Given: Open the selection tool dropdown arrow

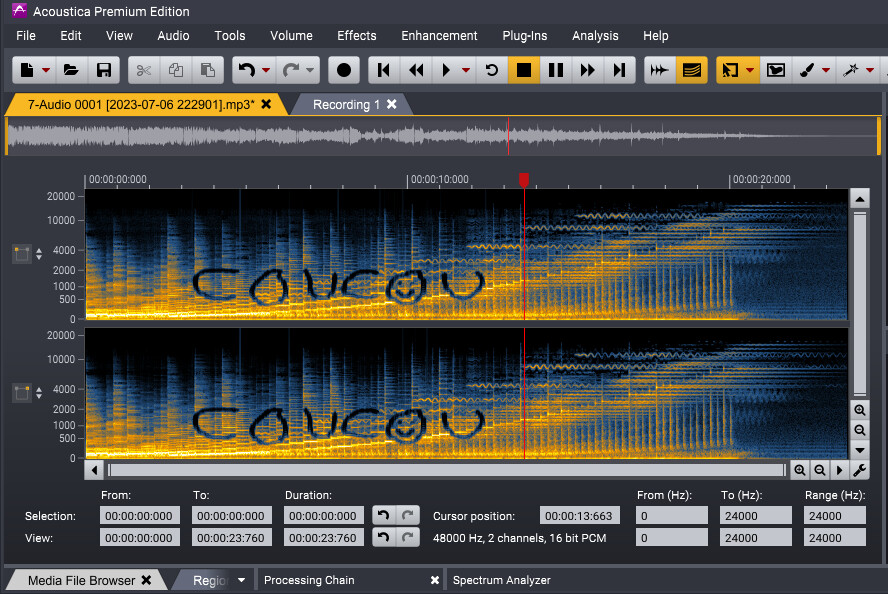Looking at the screenshot, I should tap(750, 70).
